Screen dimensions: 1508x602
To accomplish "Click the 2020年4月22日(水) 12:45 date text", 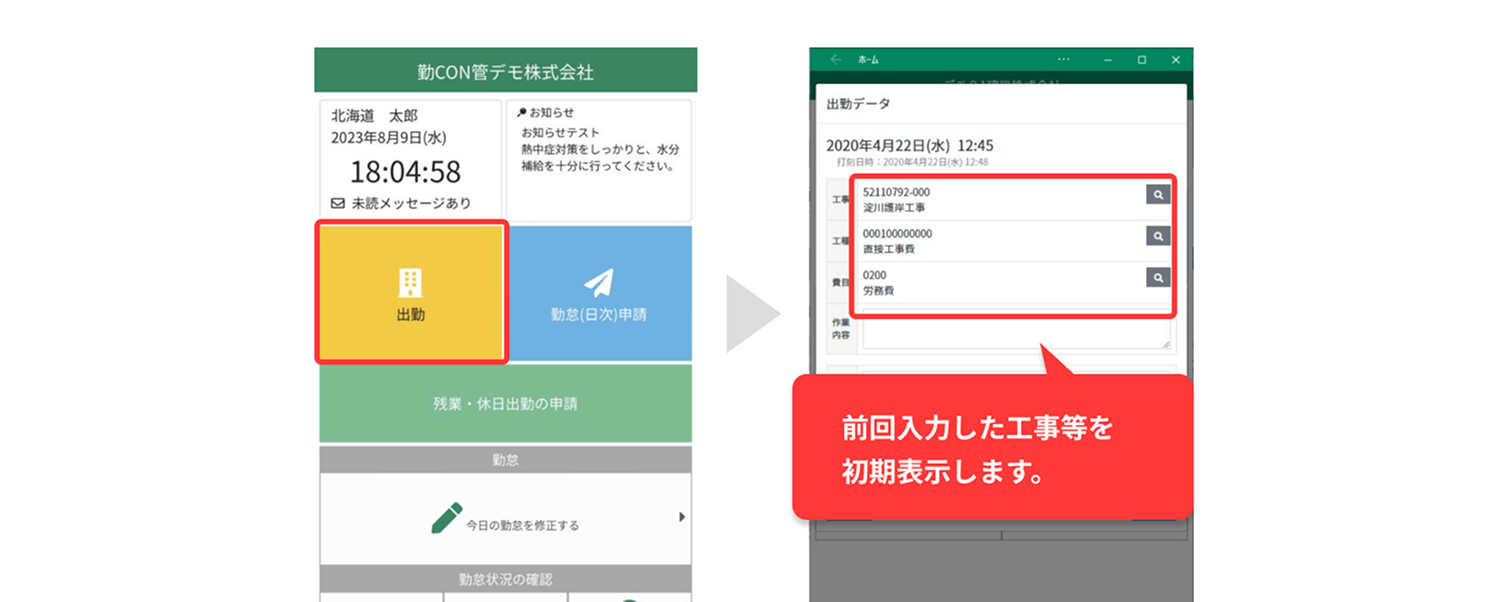I will click(x=909, y=145).
